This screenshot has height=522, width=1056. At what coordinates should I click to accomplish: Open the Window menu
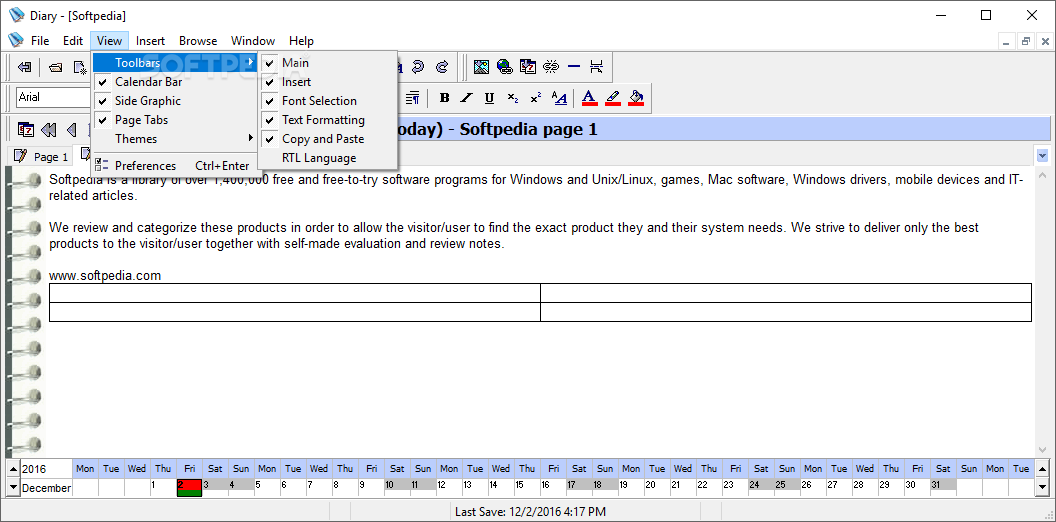pos(253,40)
